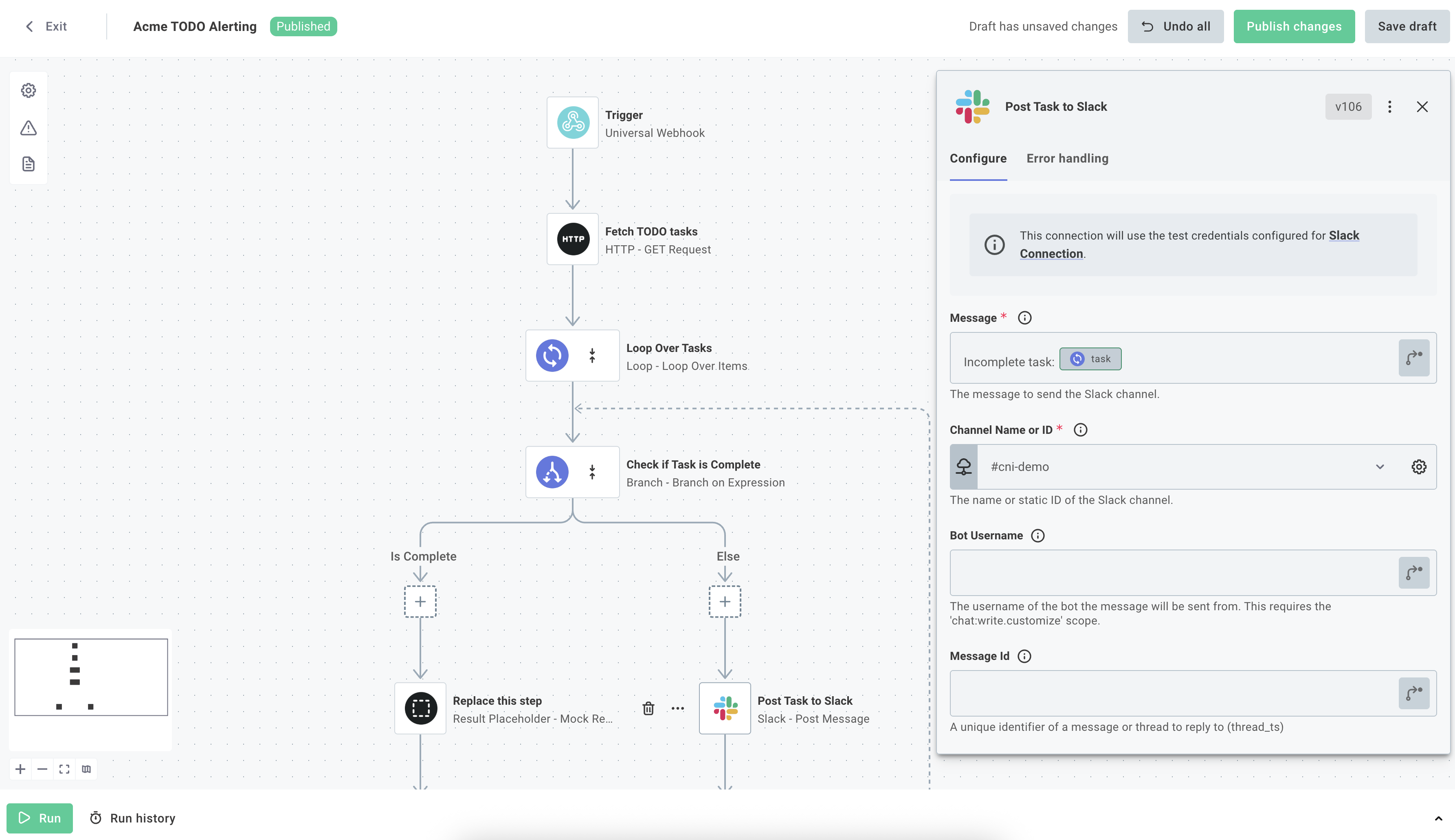Open the workflow settings gear in left sidebar
This screenshot has width=1455, height=840.
28,90
